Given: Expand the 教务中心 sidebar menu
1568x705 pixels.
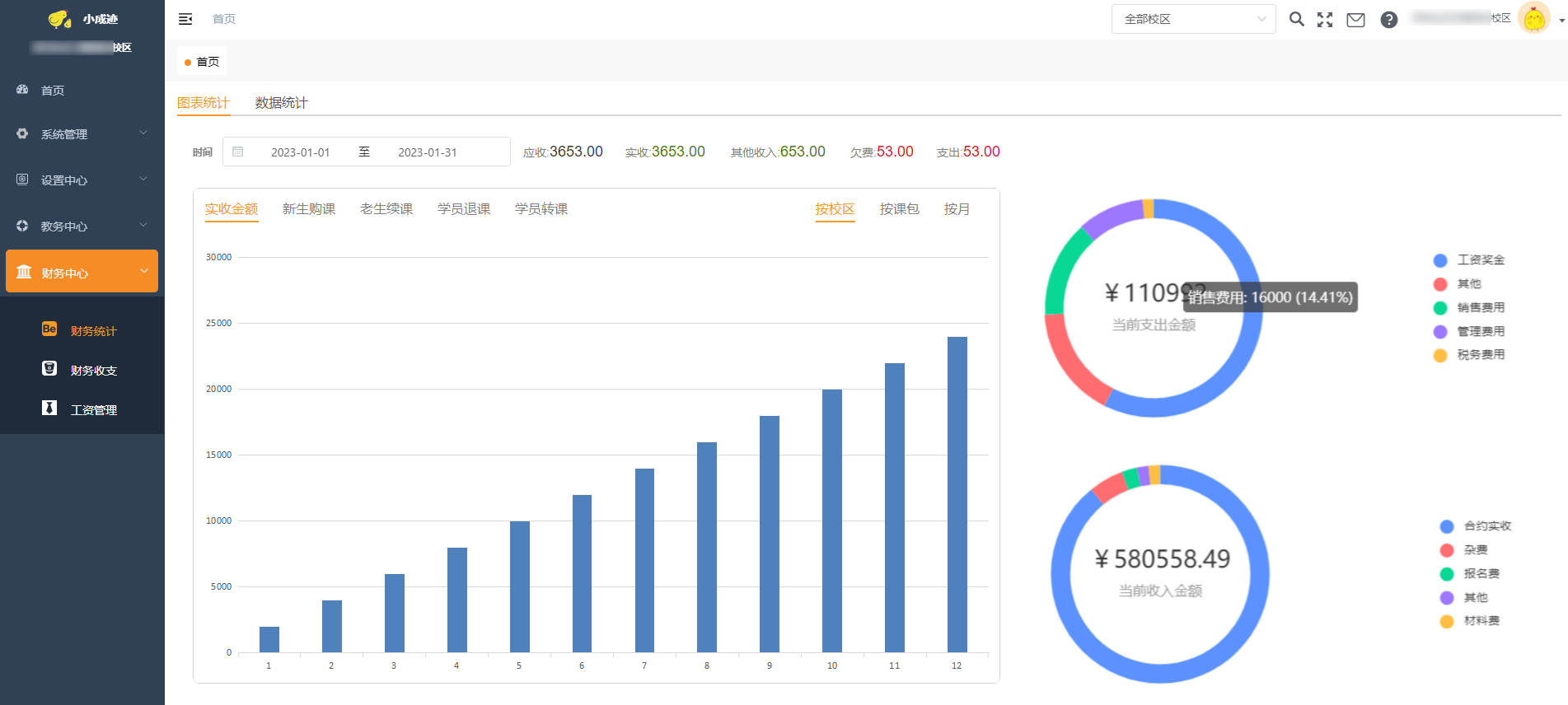Looking at the screenshot, I should [82, 226].
